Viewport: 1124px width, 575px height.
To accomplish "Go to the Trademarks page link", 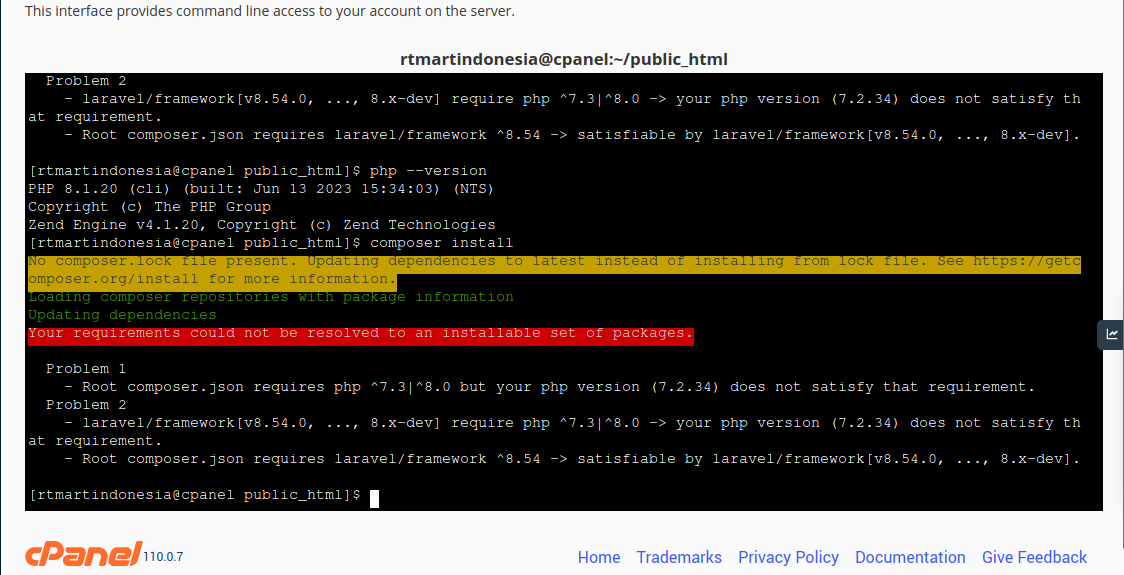I will tap(679, 557).
